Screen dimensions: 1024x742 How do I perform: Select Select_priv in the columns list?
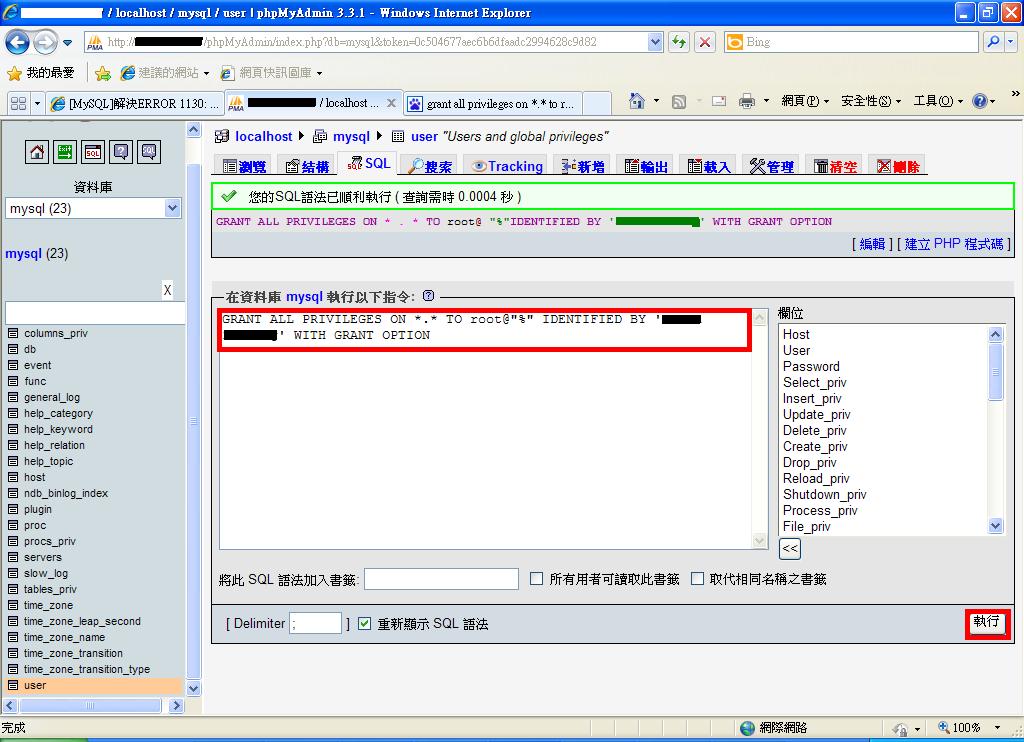point(814,383)
